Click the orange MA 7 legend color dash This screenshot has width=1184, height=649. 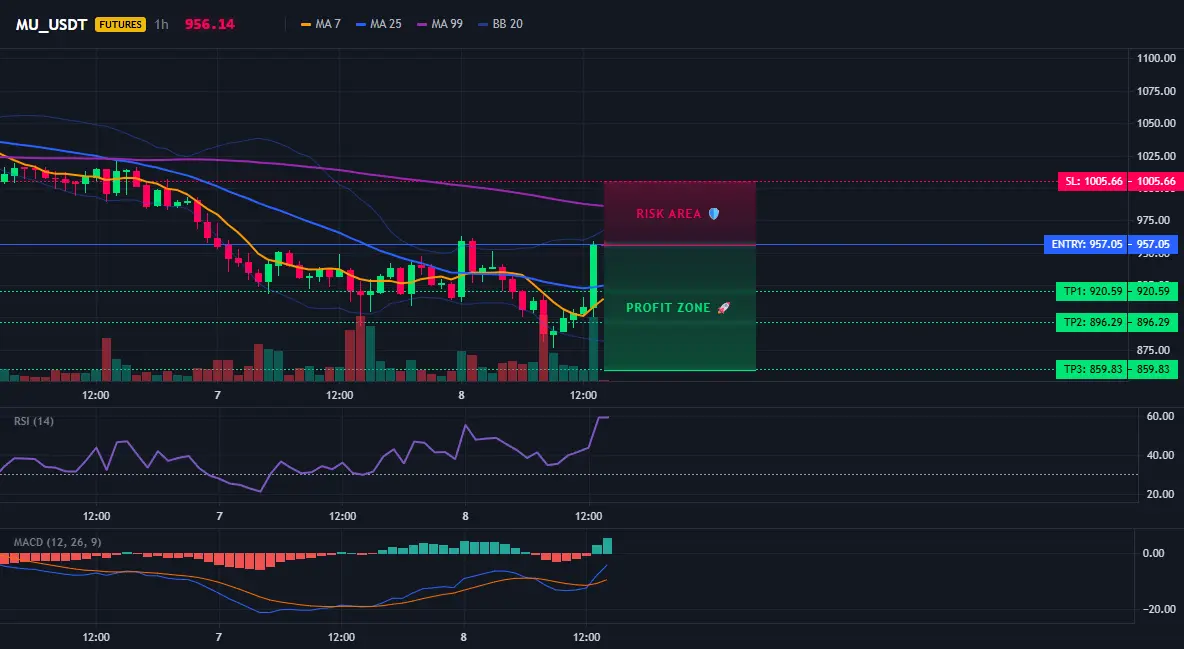click(306, 24)
